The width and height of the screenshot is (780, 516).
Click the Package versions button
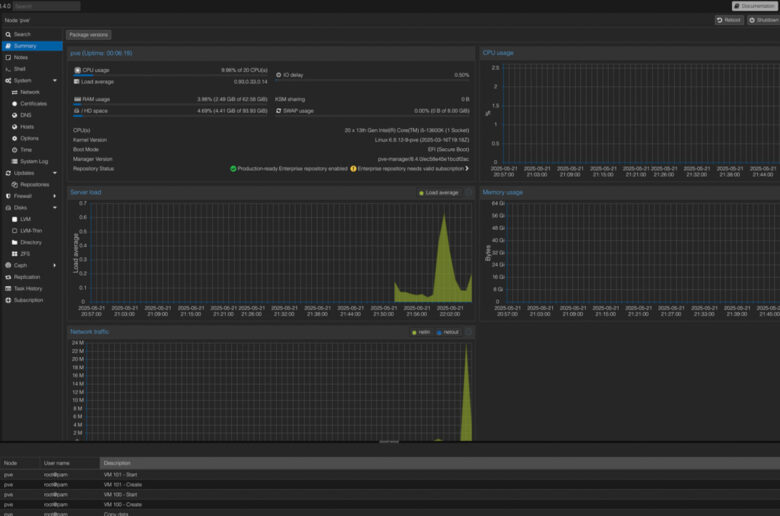click(x=89, y=34)
